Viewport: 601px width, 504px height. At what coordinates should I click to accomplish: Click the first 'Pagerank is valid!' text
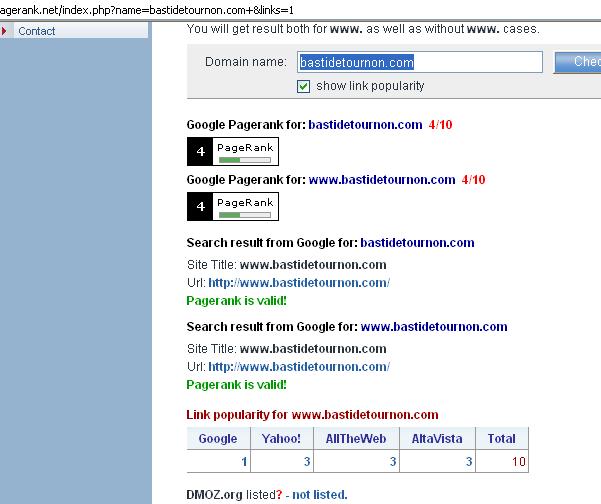point(236,301)
